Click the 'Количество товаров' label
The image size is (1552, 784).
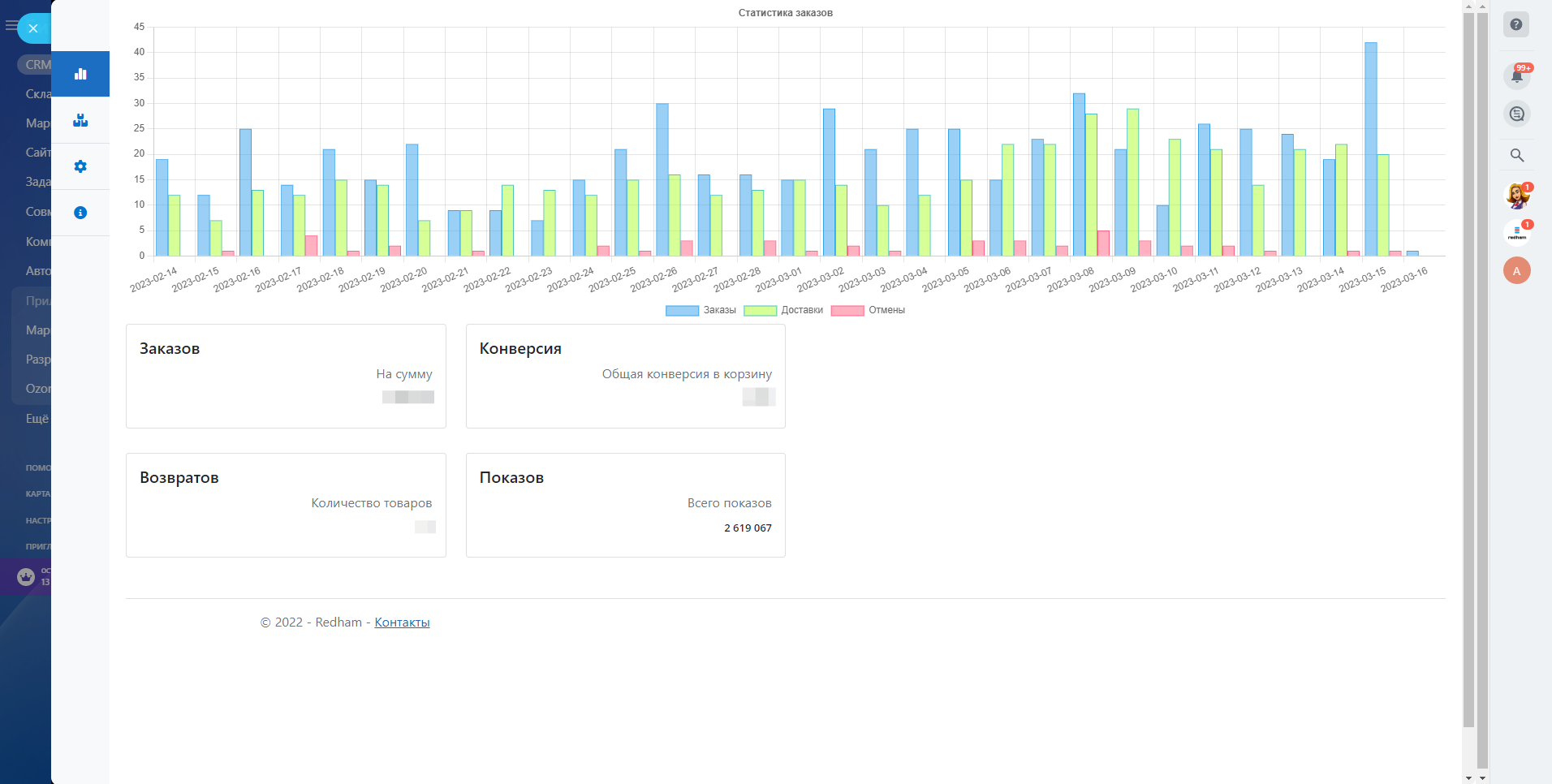[x=372, y=503]
